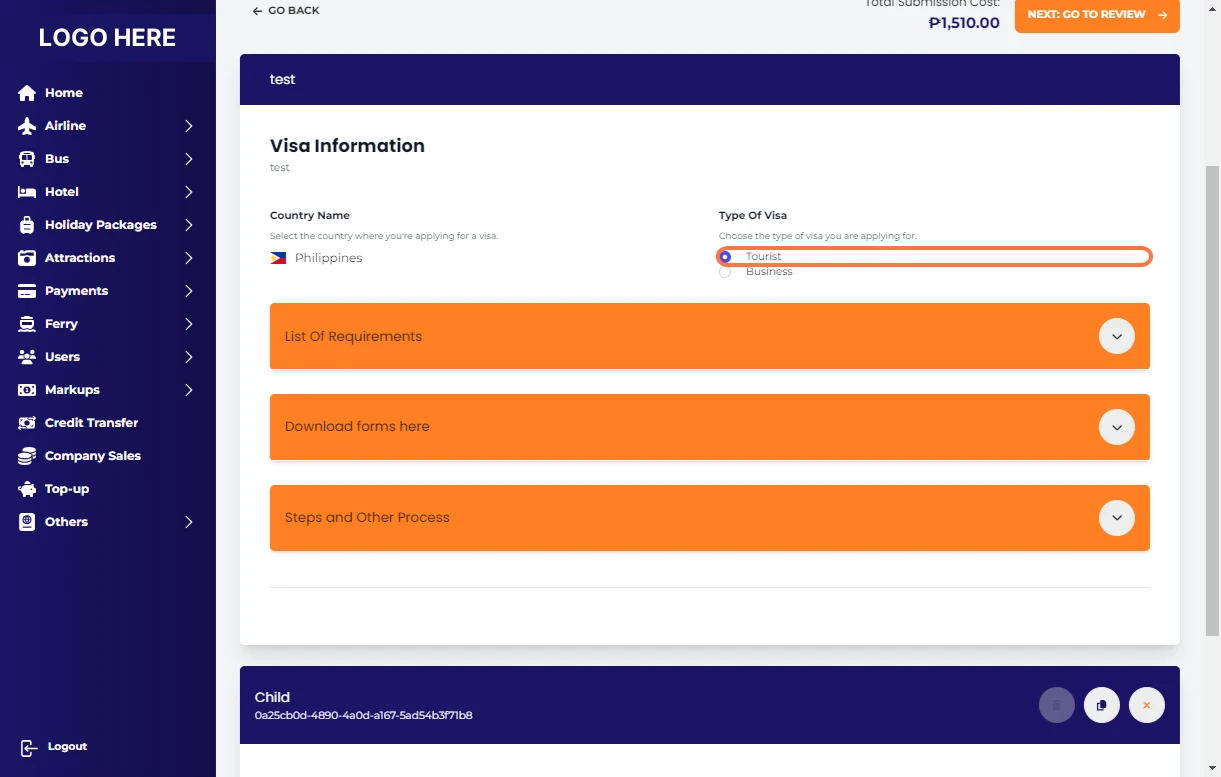
Task: Click the trash icon in the Child header
Action: click(1056, 705)
